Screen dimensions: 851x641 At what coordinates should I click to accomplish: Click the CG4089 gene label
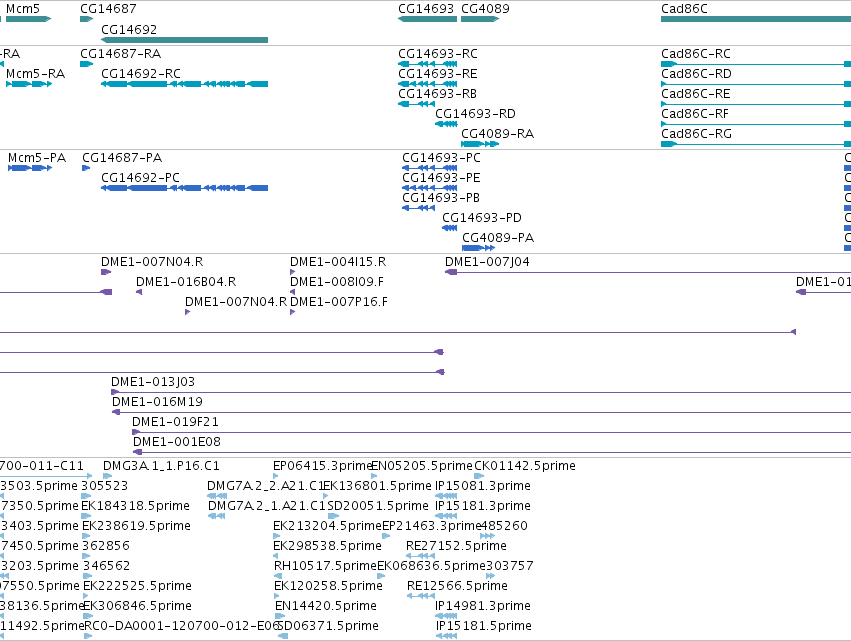point(485,9)
